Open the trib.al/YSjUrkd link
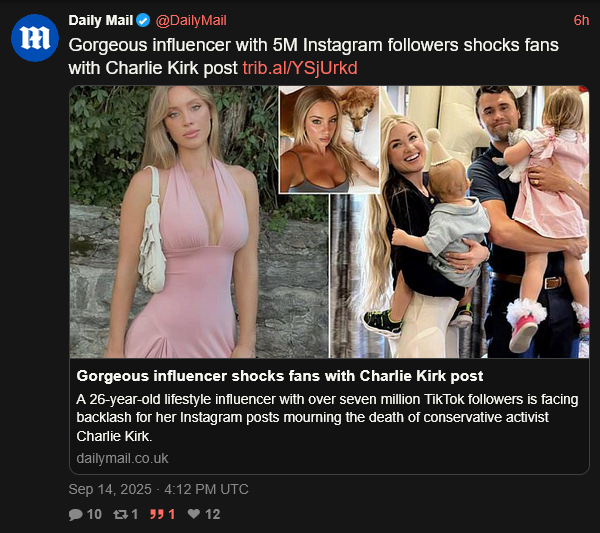 (300, 68)
